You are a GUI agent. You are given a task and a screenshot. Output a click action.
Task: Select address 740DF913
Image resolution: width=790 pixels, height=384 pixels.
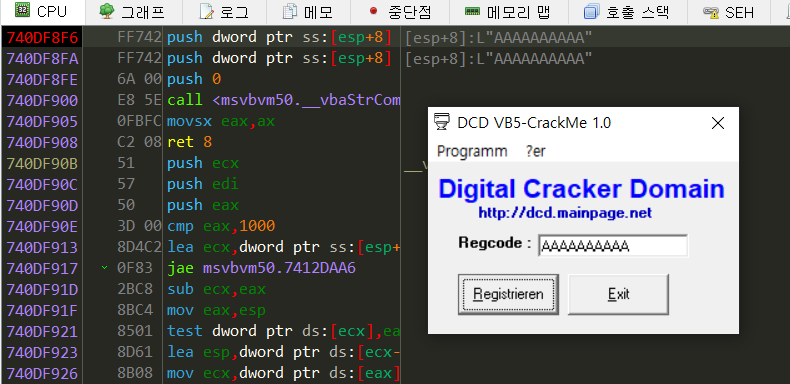click(x=42, y=247)
